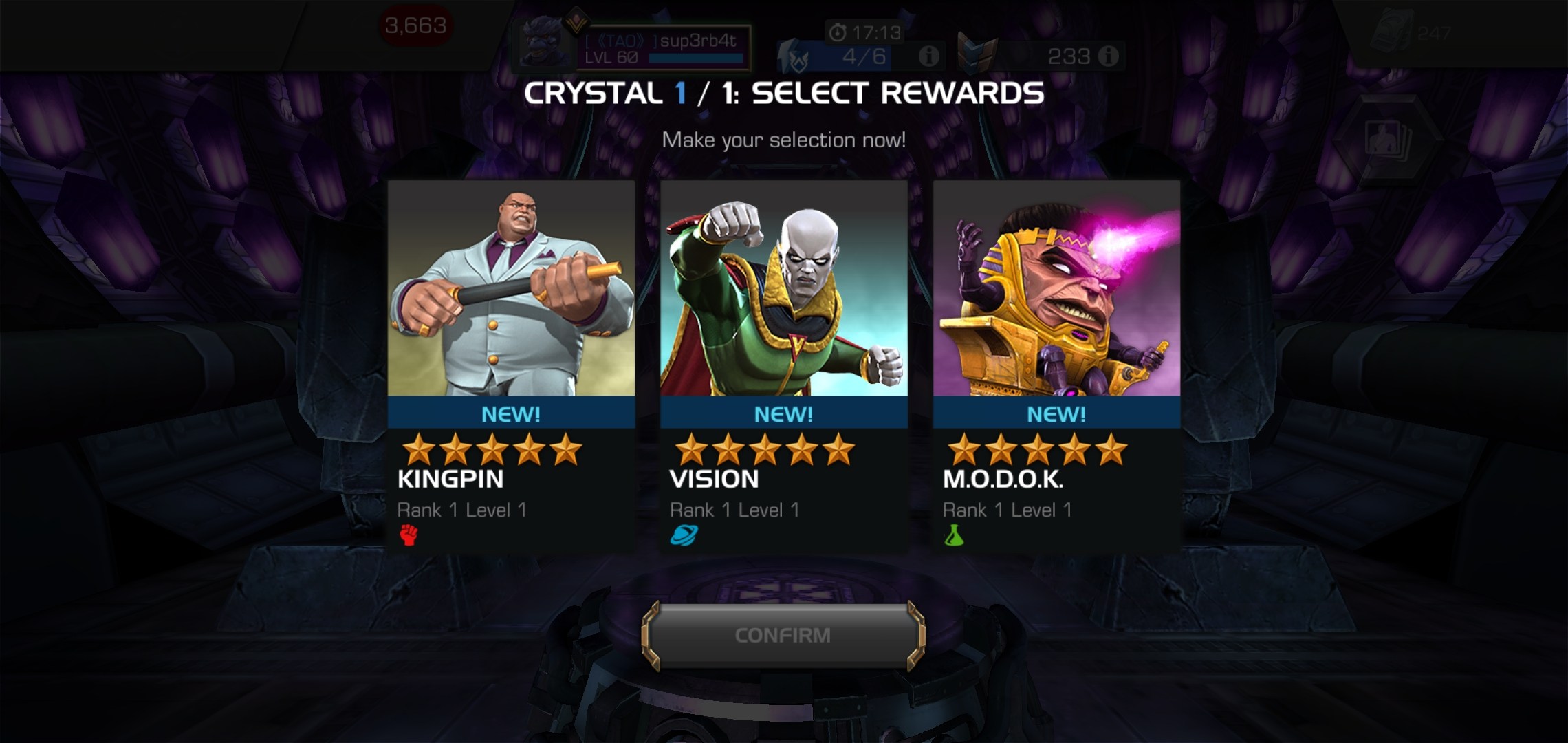Click the Confirm button

point(783,636)
